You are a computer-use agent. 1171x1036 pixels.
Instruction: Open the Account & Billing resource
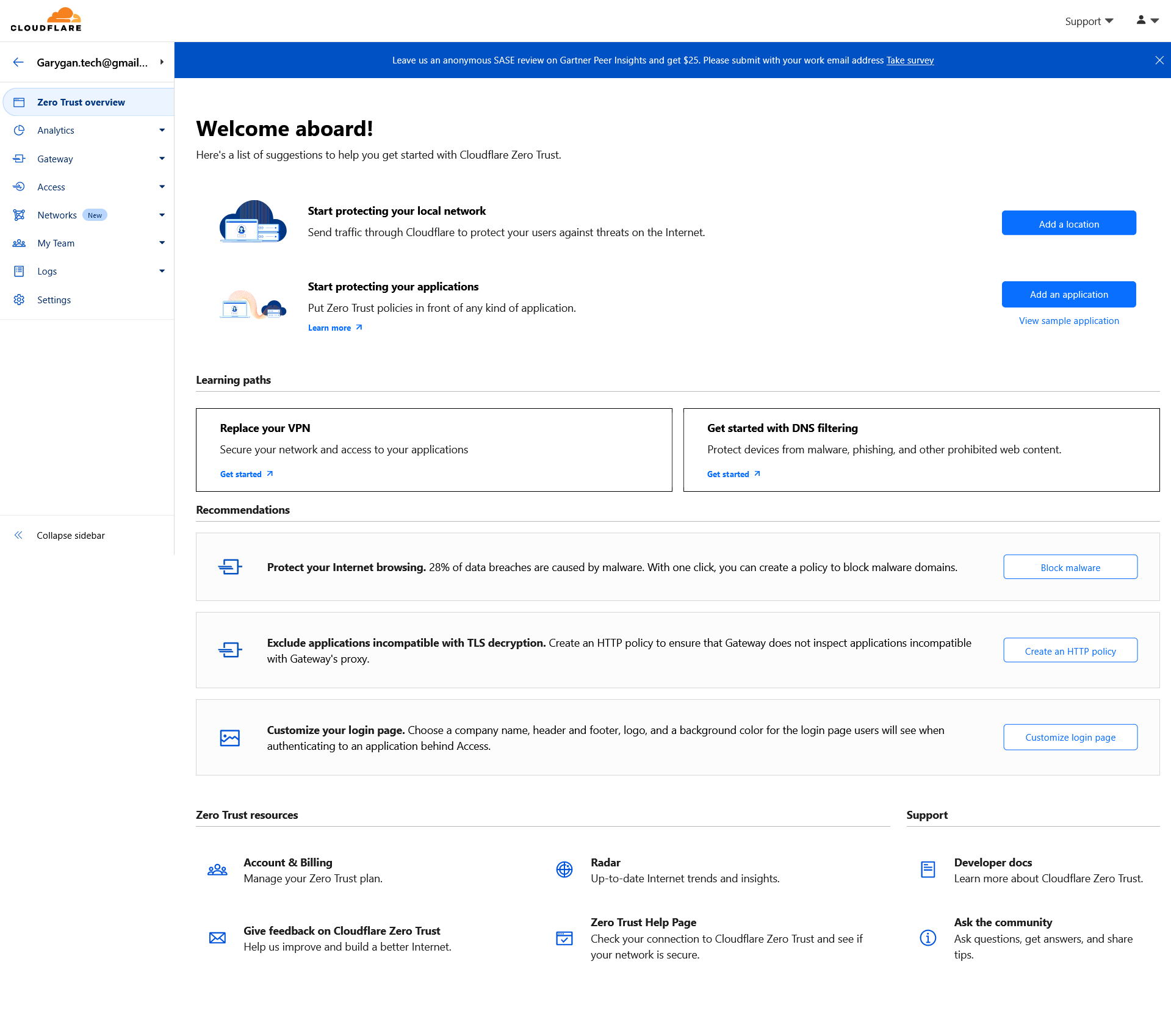[x=287, y=862]
